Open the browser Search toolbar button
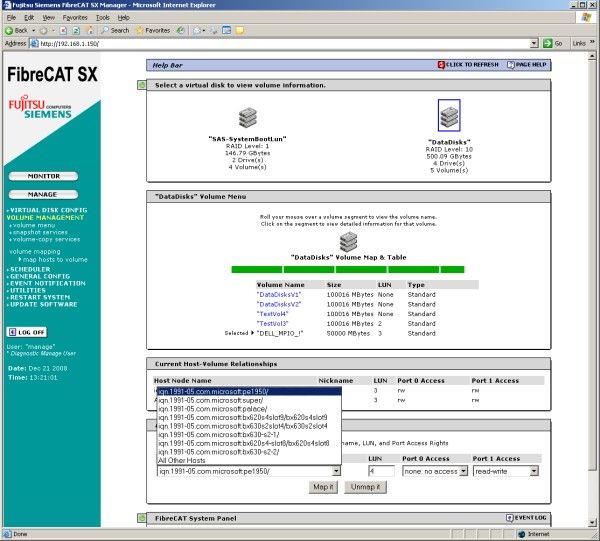 (115, 30)
